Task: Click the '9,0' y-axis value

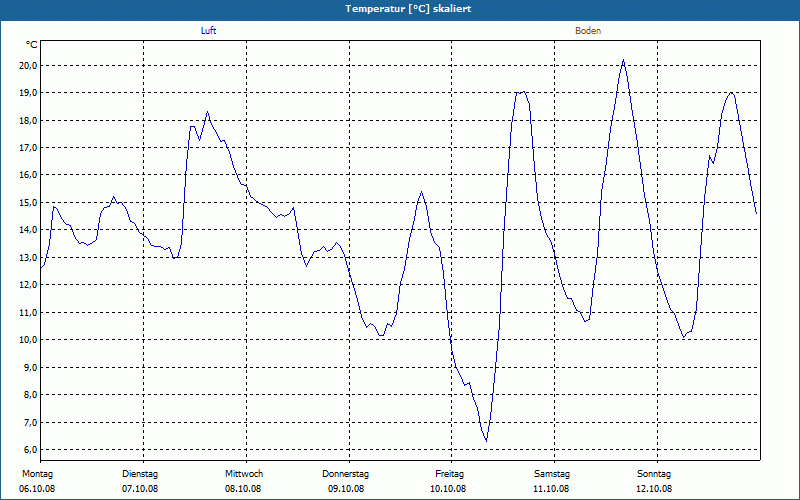Action: pos(30,367)
